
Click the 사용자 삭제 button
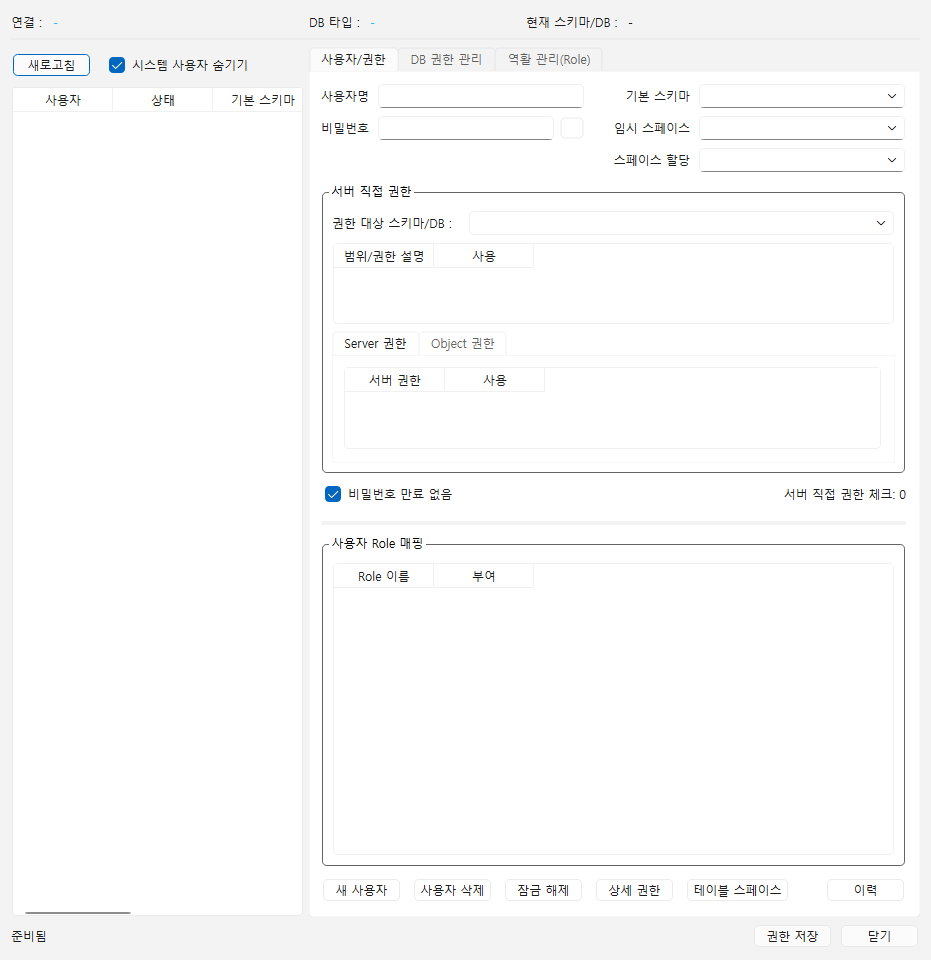[452, 890]
